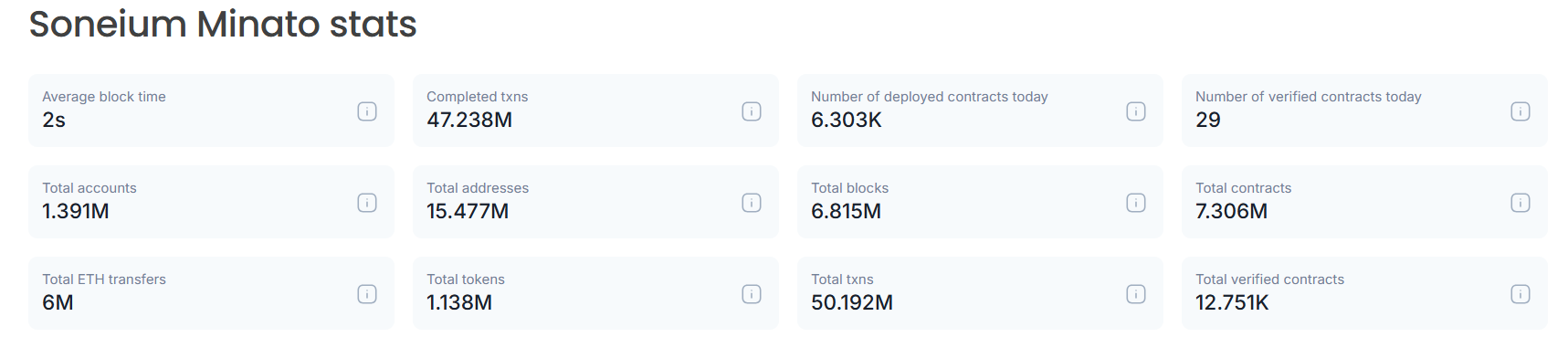Screen dimensions: 1568x348
Task: Click the Total addresses 15.477M figure
Action: 468,211
